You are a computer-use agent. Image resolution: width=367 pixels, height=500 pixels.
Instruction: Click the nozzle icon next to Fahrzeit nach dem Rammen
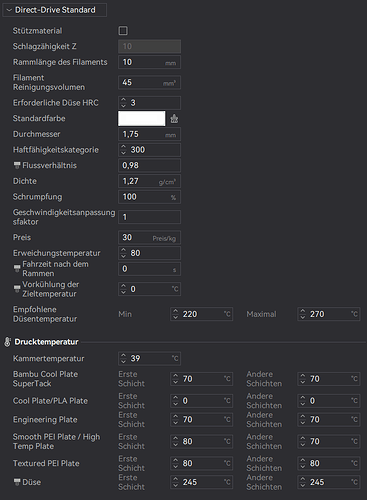coord(17,268)
